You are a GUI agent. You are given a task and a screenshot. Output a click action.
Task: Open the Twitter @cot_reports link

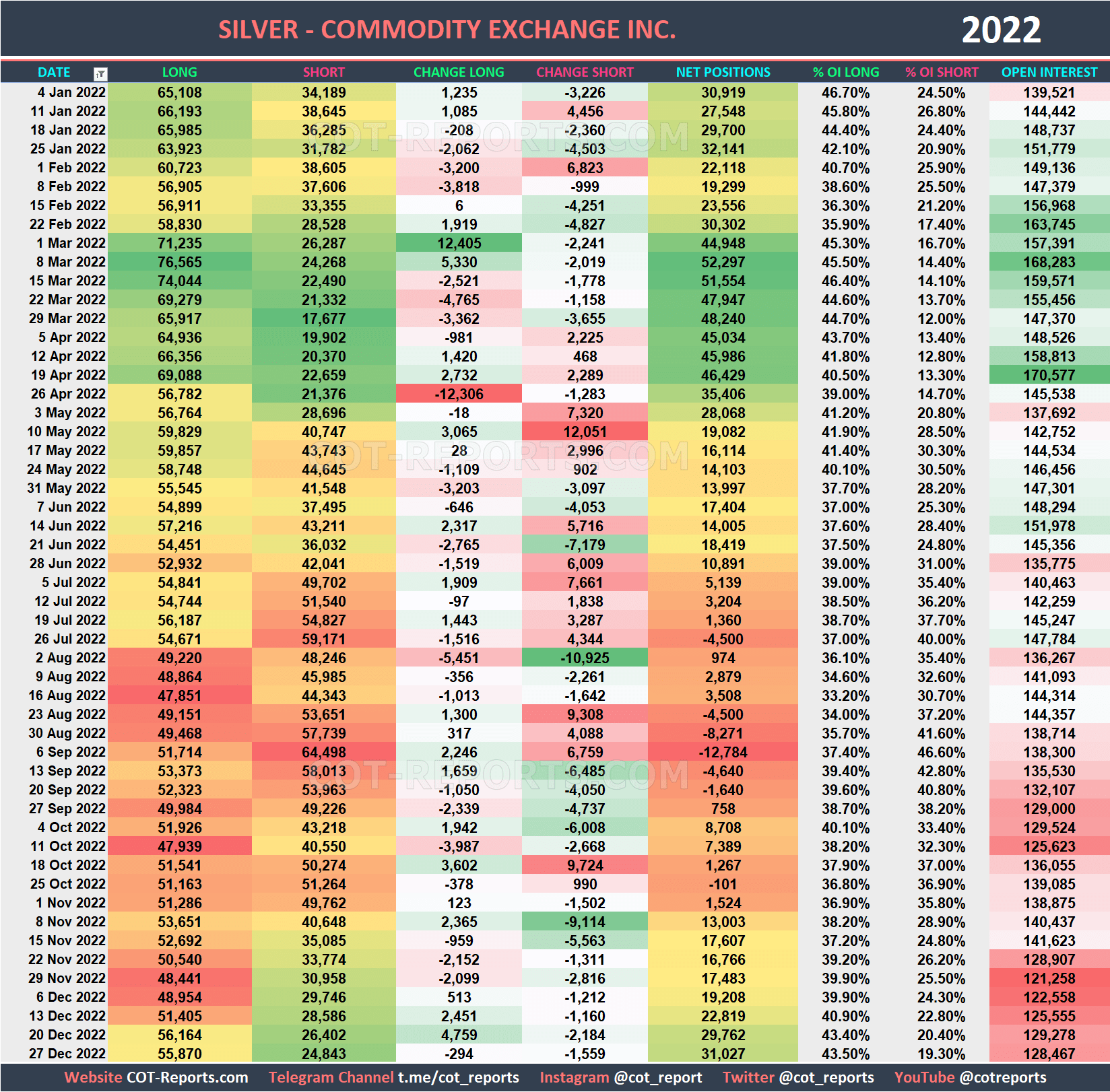825,1077
